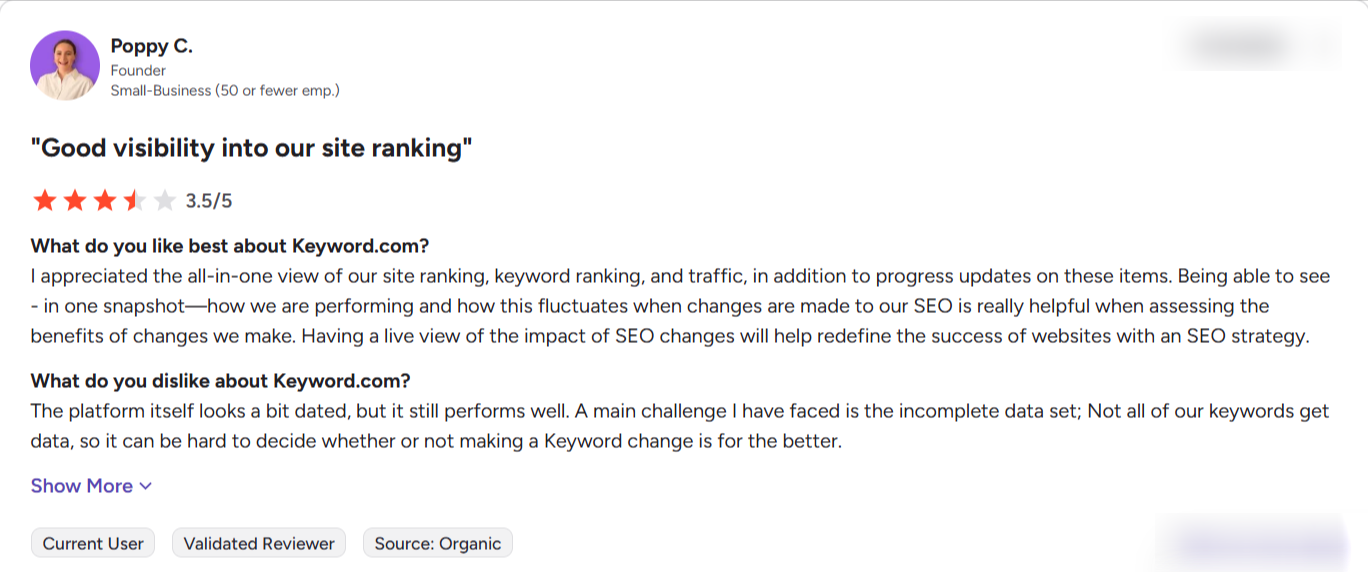Click the "What do you dislike about Keyword.com?" heading
Viewport: 1368px width, 572px height.
221,381
